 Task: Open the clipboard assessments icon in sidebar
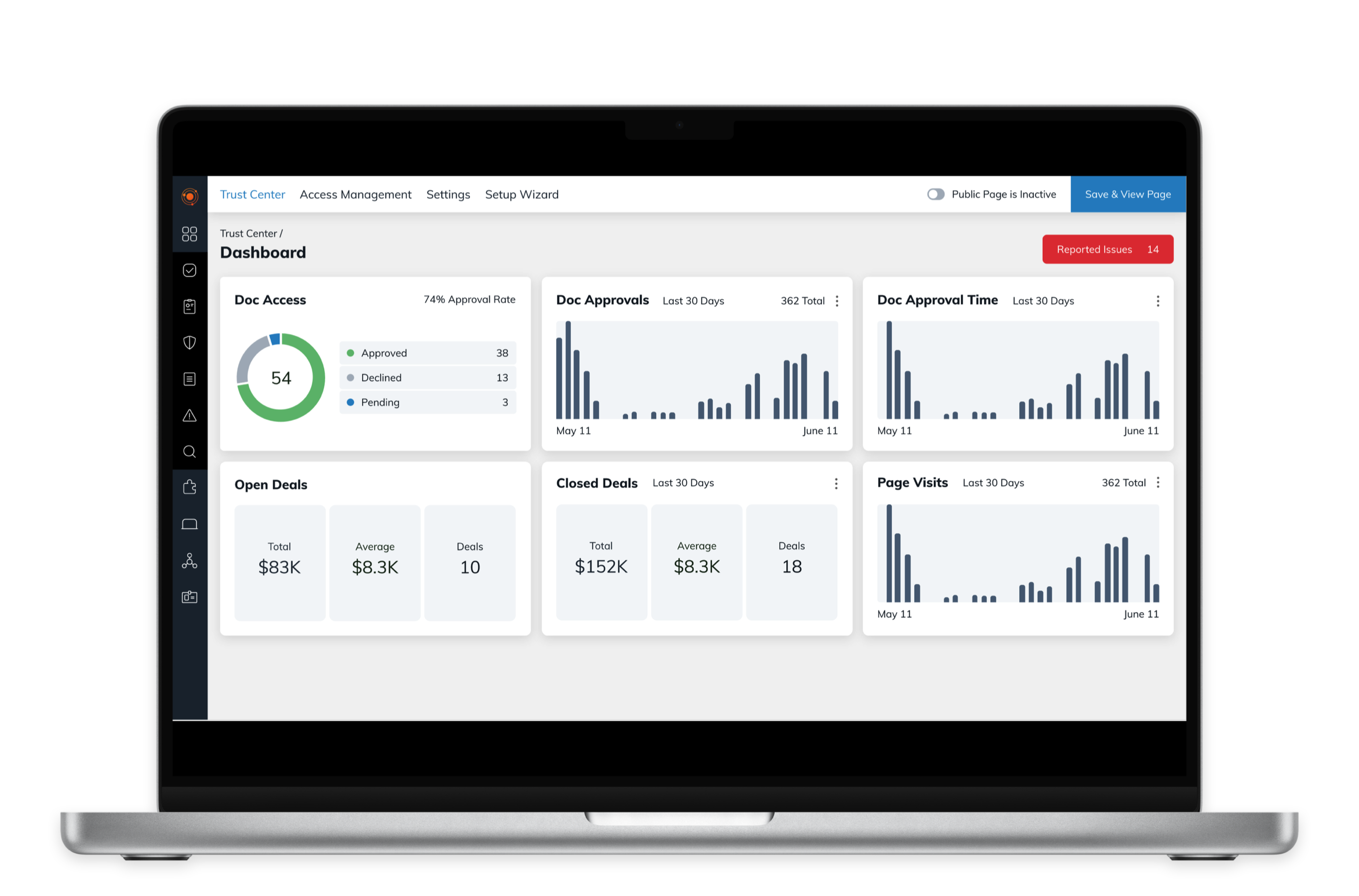tap(190, 306)
